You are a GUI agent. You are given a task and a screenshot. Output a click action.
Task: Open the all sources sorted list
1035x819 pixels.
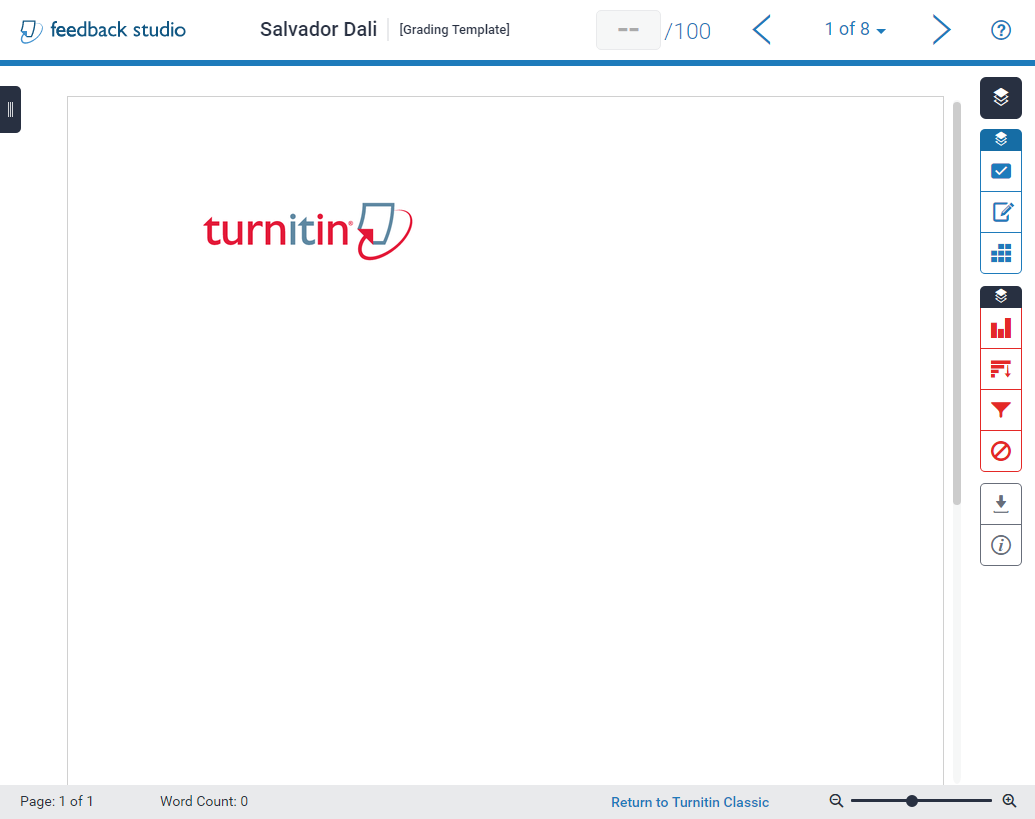coord(1001,369)
